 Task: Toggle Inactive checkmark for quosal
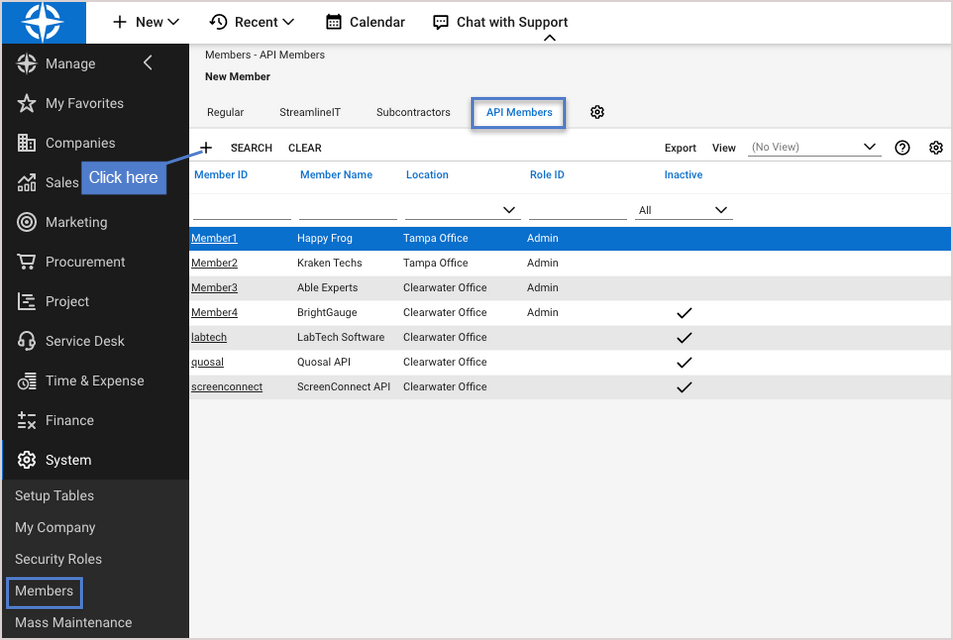[684, 363]
